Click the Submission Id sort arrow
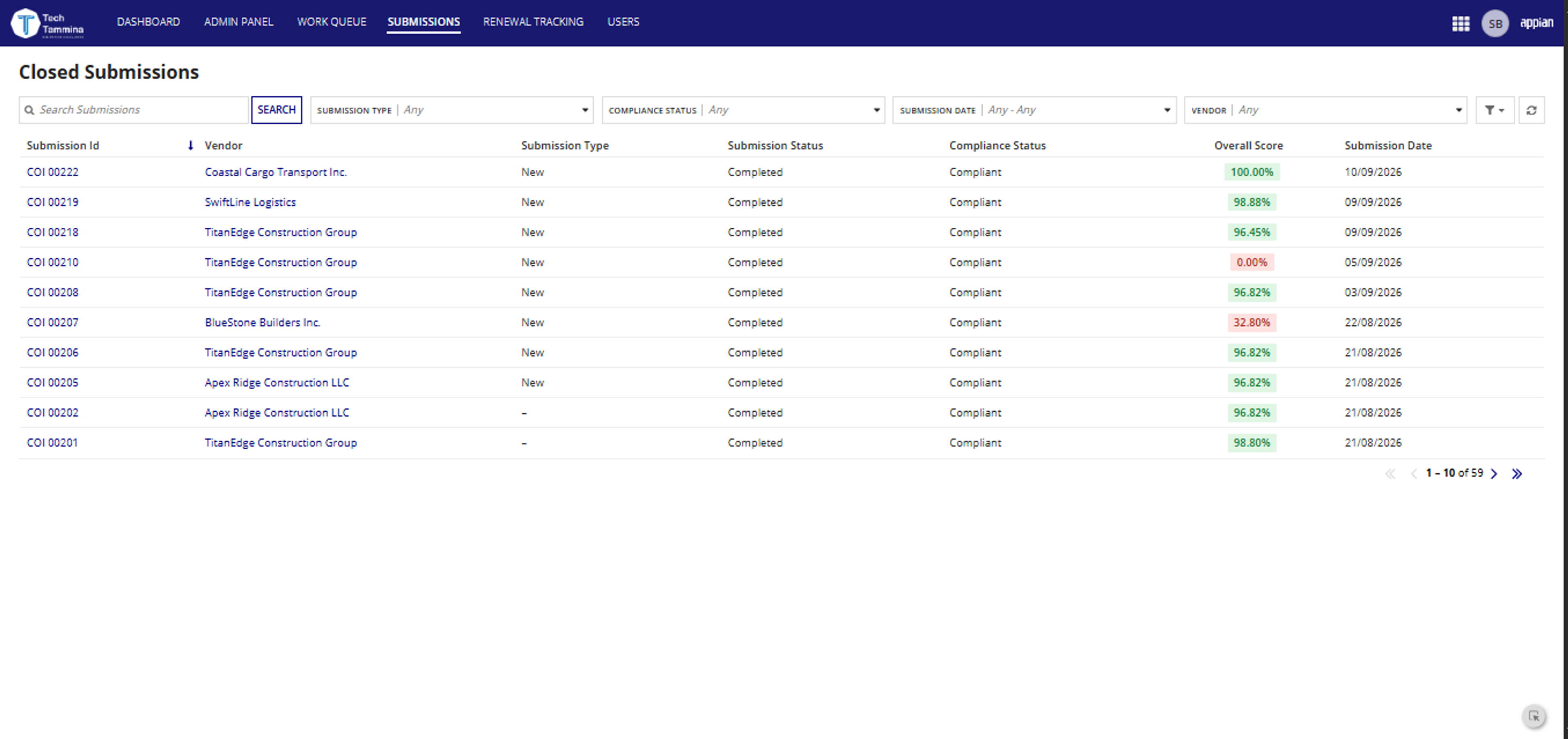The image size is (1568, 739). (x=191, y=145)
